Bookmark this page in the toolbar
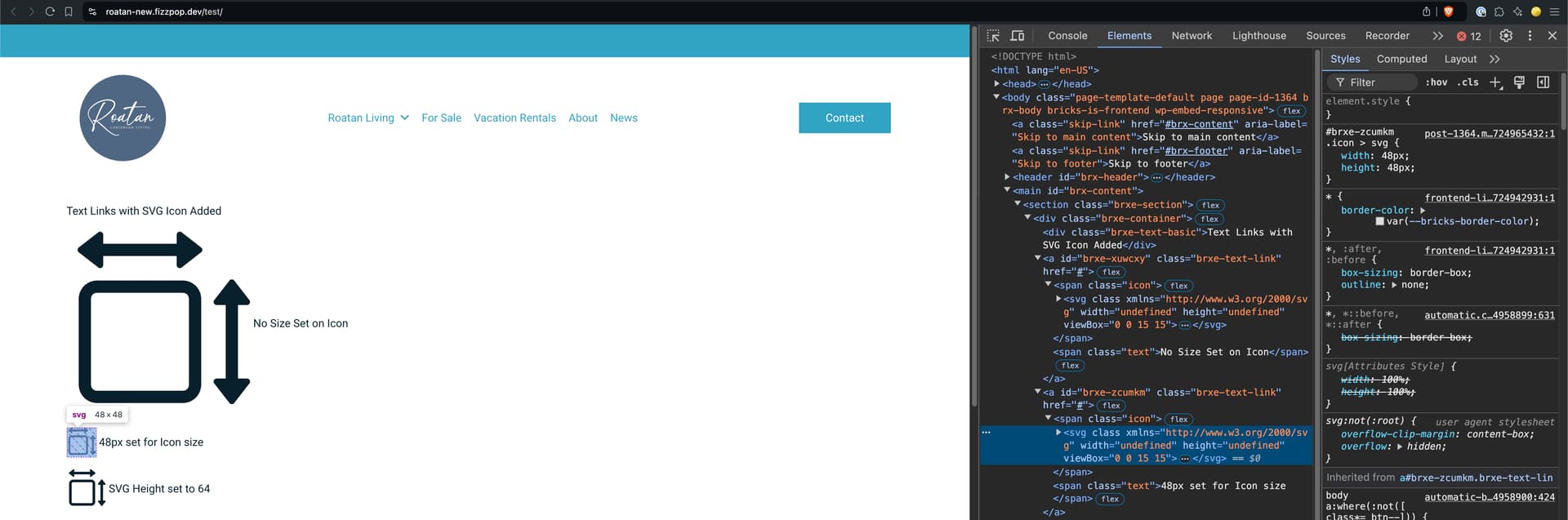Screen dimensions: 1568x520 tap(69, 11)
